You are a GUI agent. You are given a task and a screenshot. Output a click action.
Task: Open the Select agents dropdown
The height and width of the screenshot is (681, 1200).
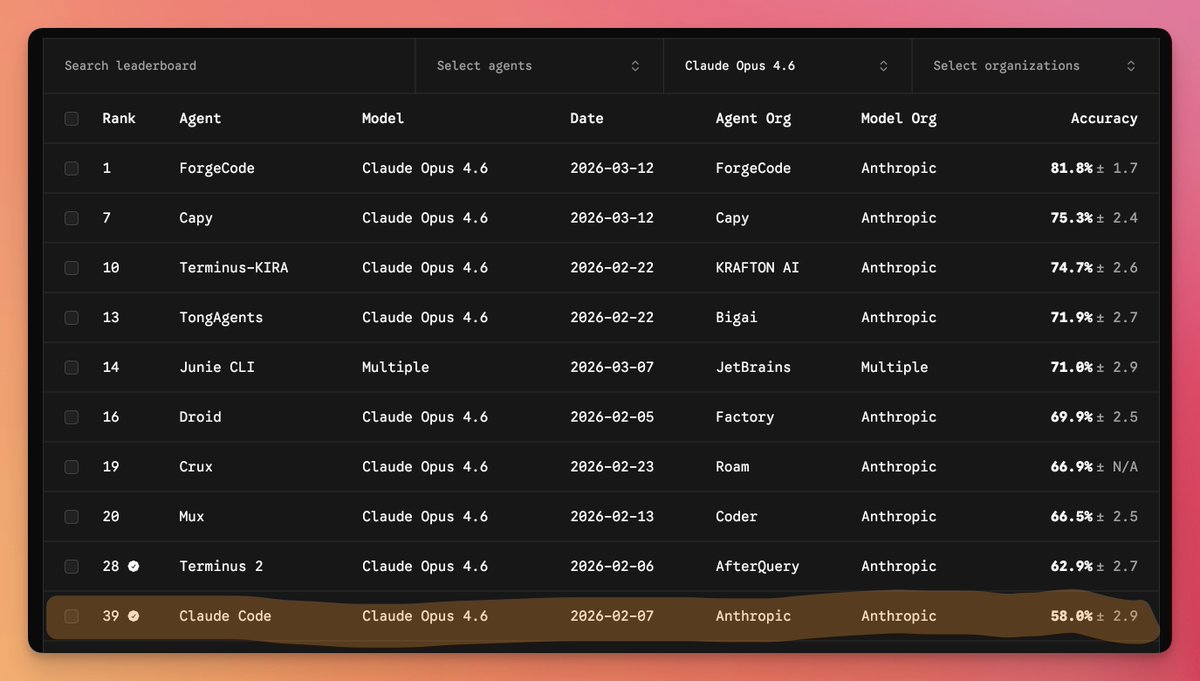click(x=539, y=66)
